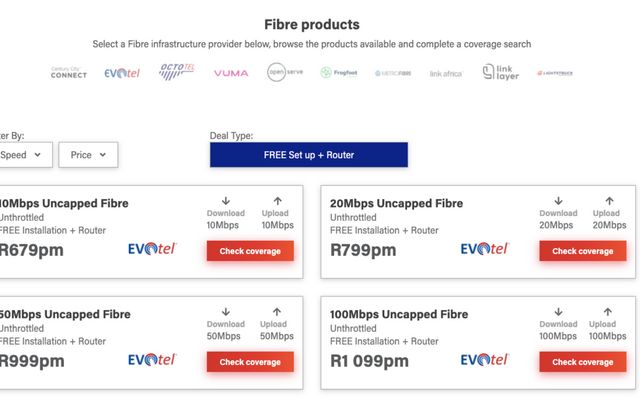Screen dimensions: 640x400
Task: Open the 20Mbps Uncapped Fibre title
Action: point(396,203)
